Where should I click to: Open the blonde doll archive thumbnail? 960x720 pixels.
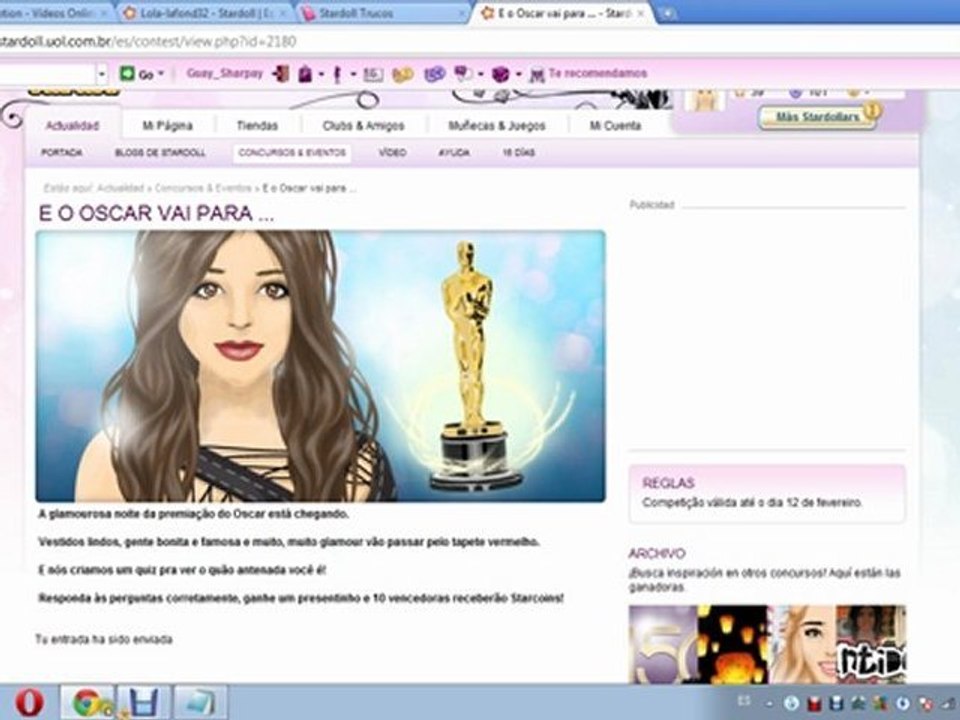point(801,644)
